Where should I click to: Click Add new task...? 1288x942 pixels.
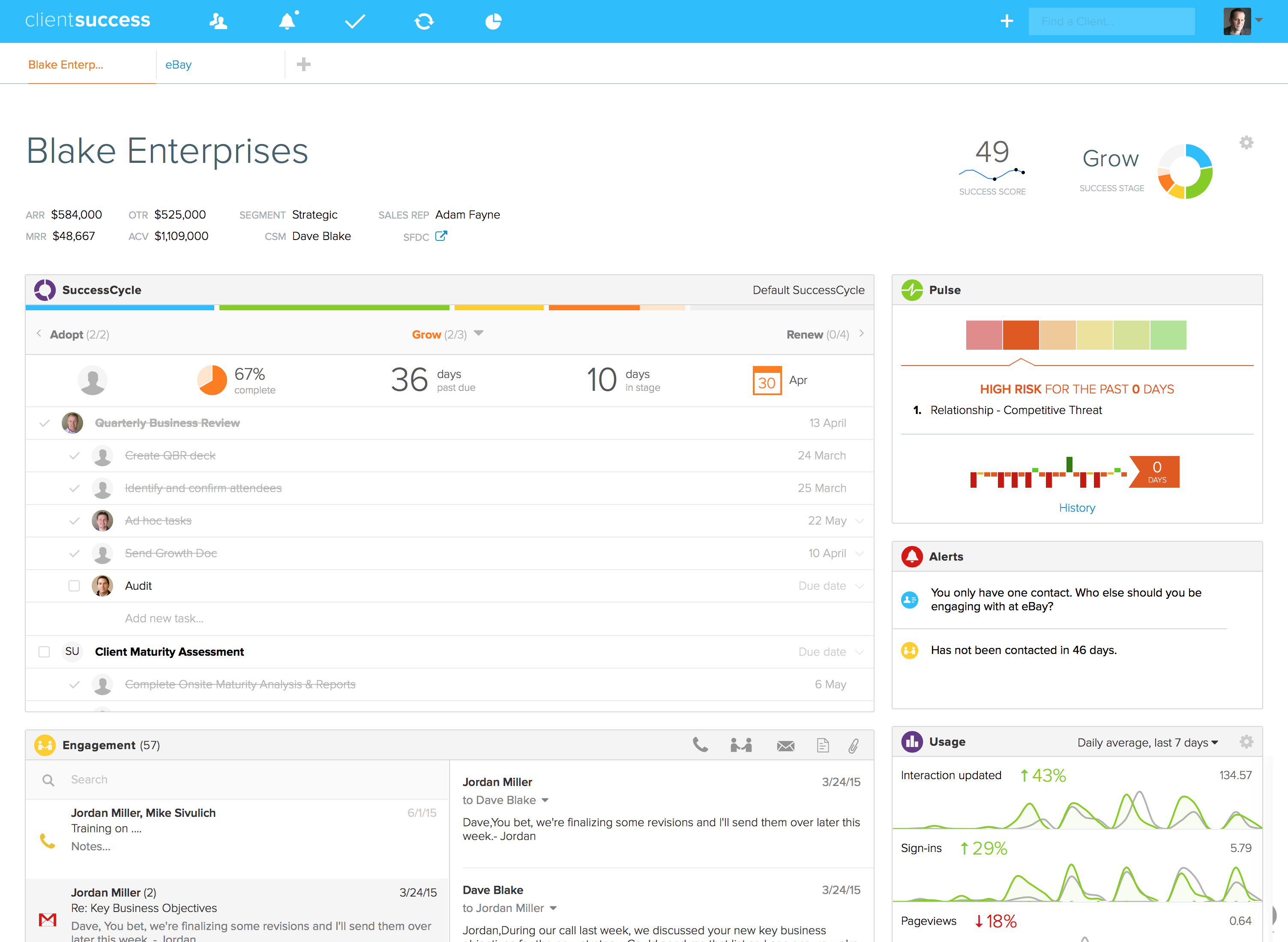pos(164,618)
